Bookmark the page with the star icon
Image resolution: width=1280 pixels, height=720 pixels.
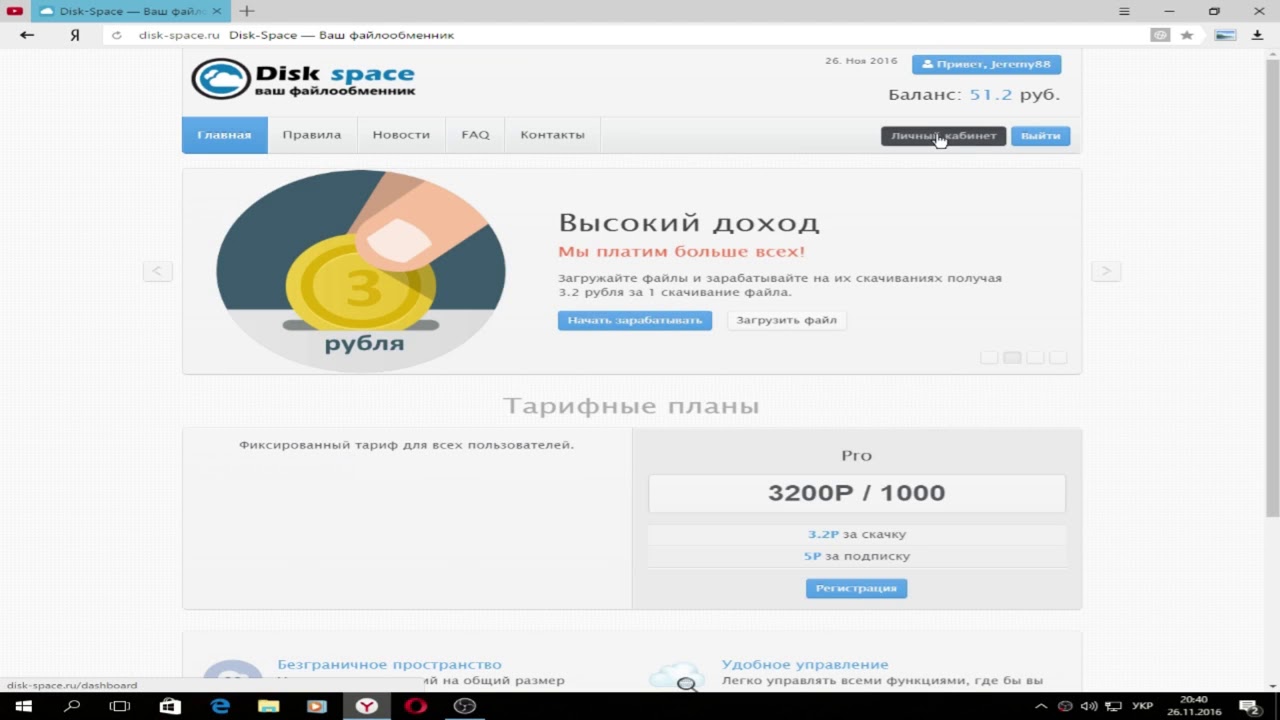[x=1187, y=35]
